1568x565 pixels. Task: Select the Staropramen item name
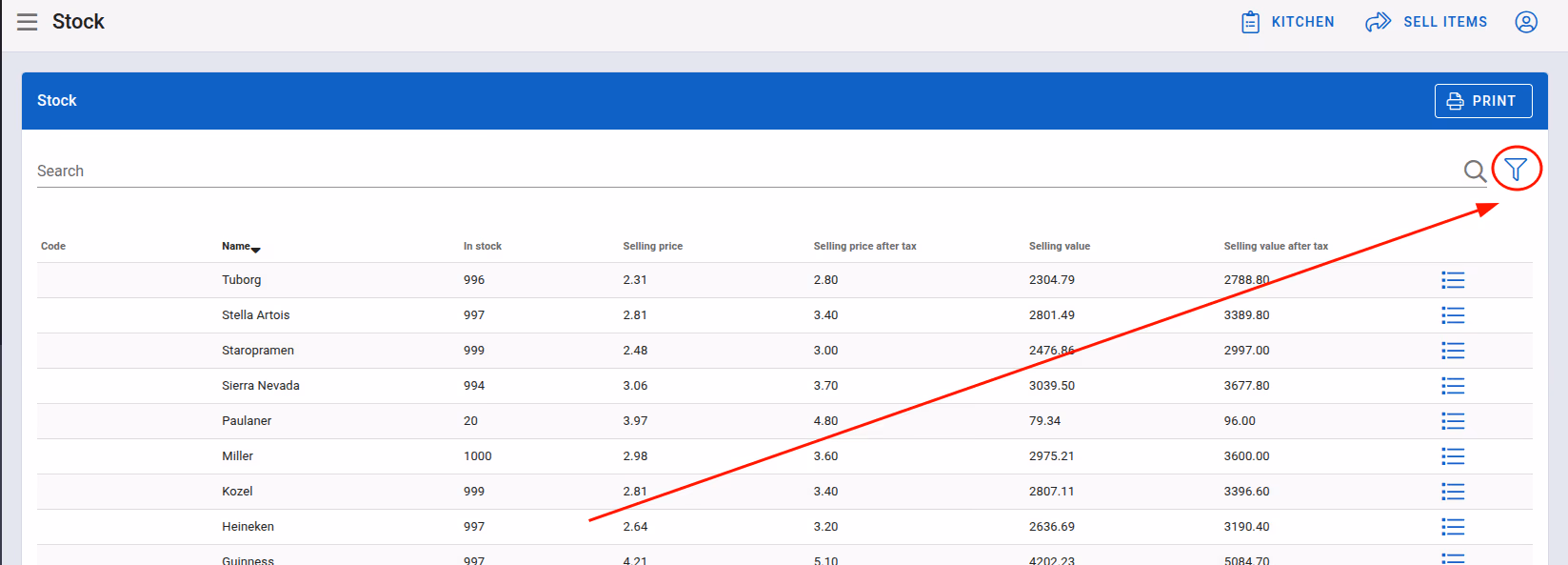(x=258, y=351)
